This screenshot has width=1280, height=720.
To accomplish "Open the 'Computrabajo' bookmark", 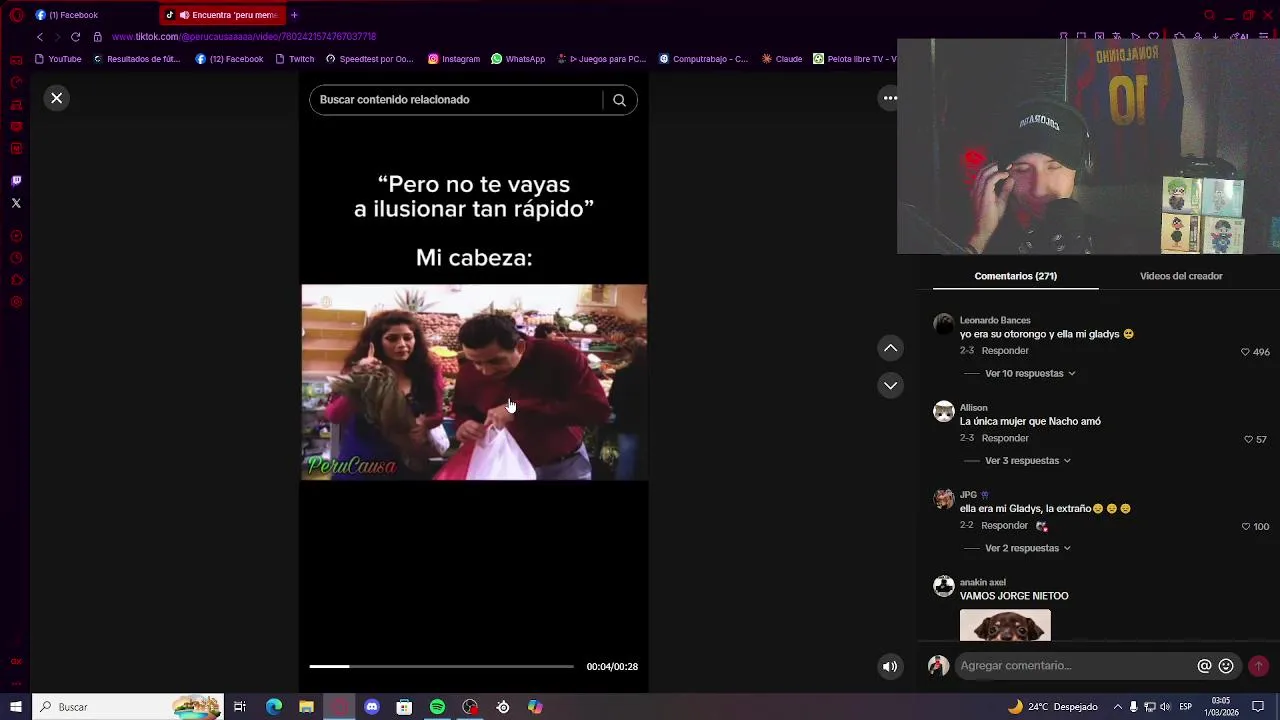I will coord(703,59).
